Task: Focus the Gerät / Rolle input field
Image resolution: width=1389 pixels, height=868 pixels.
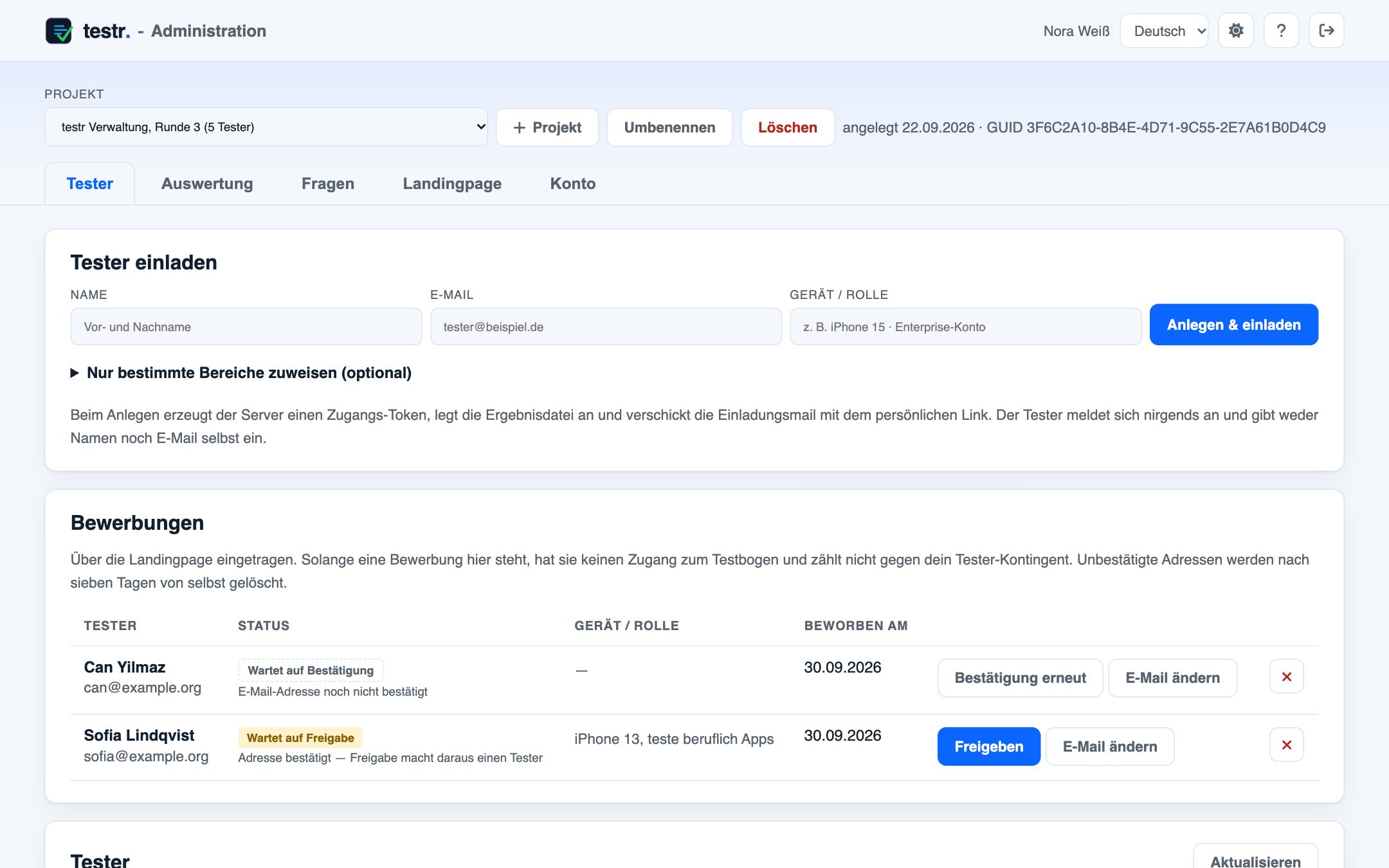Action: pyautogui.click(x=965, y=327)
